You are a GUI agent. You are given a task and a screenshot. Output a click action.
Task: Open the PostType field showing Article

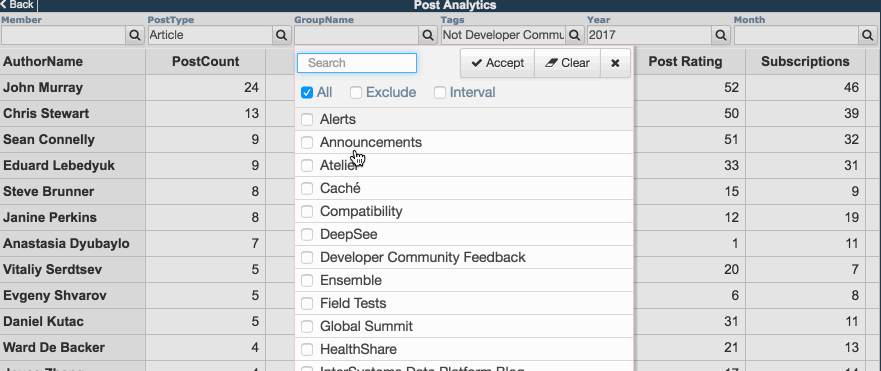pyautogui.click(x=210, y=35)
